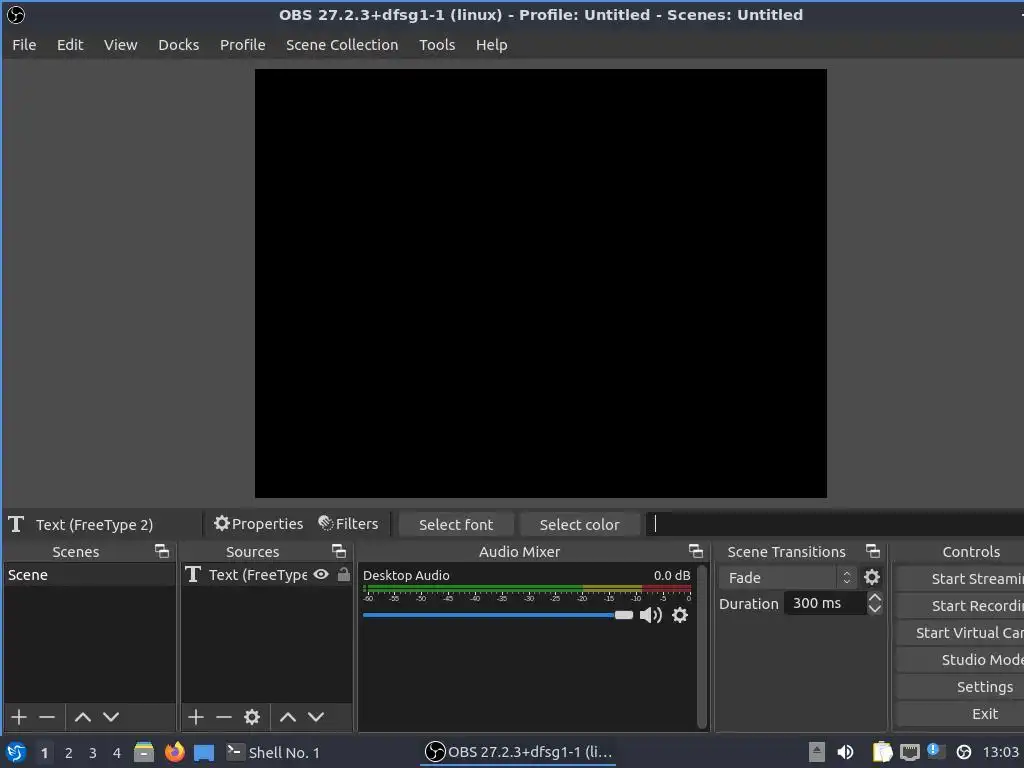Add a new scene with plus icon
Viewport: 1024px width, 768px height.
coord(19,717)
